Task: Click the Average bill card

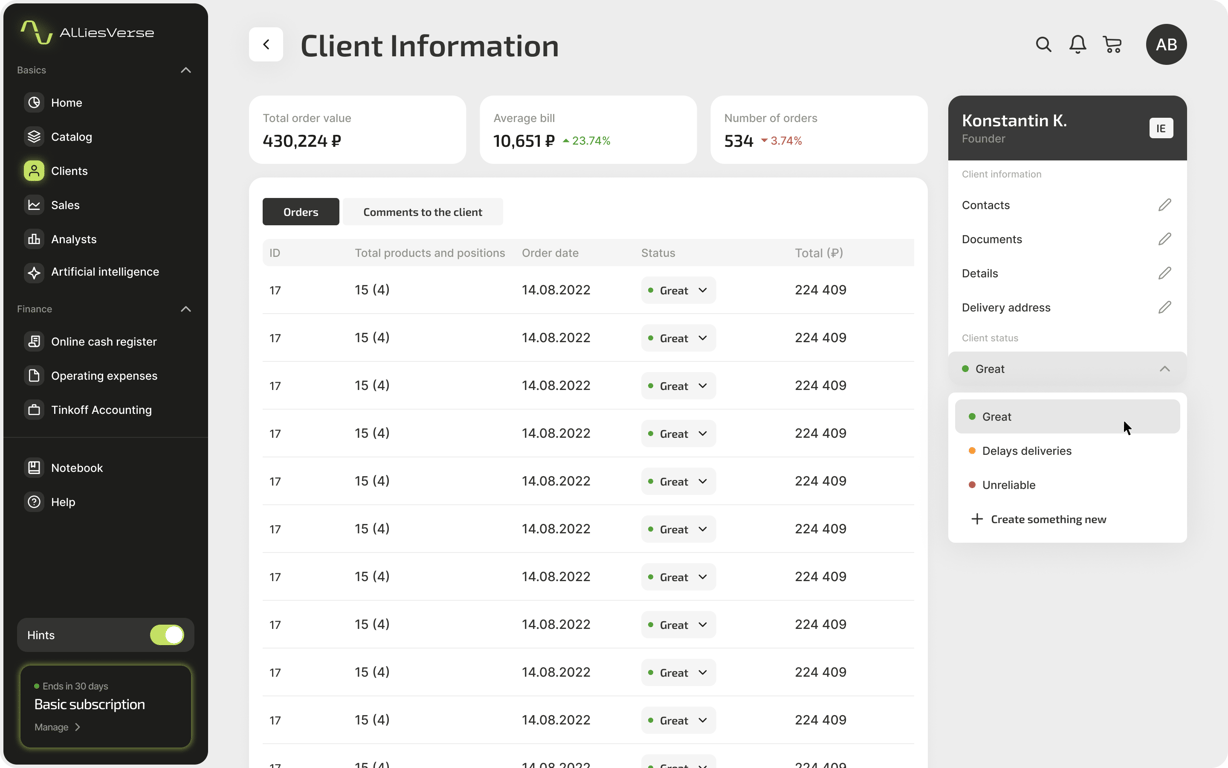Action: (588, 130)
